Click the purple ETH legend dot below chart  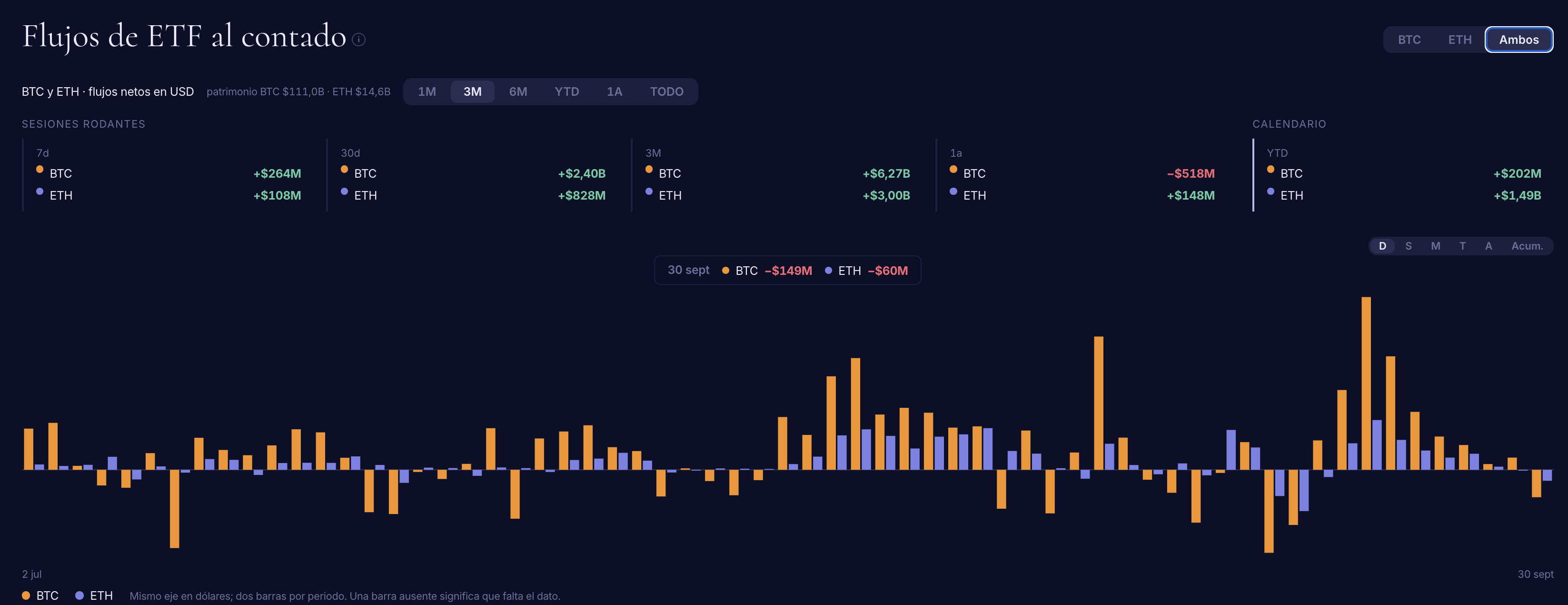tap(79, 595)
